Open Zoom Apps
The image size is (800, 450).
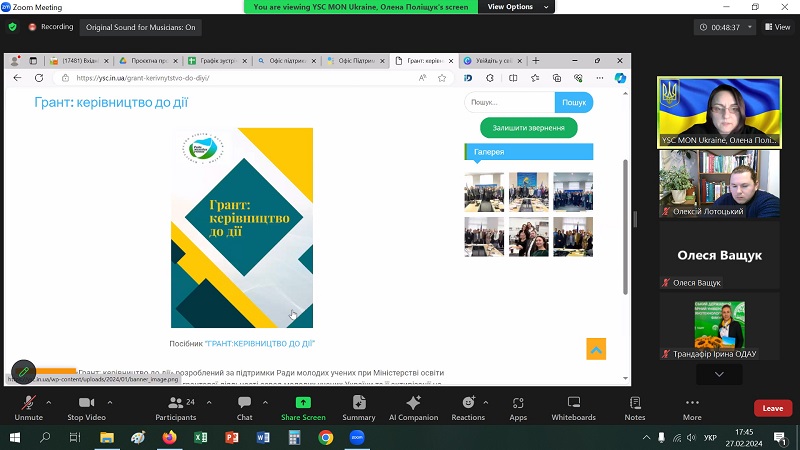[518, 407]
